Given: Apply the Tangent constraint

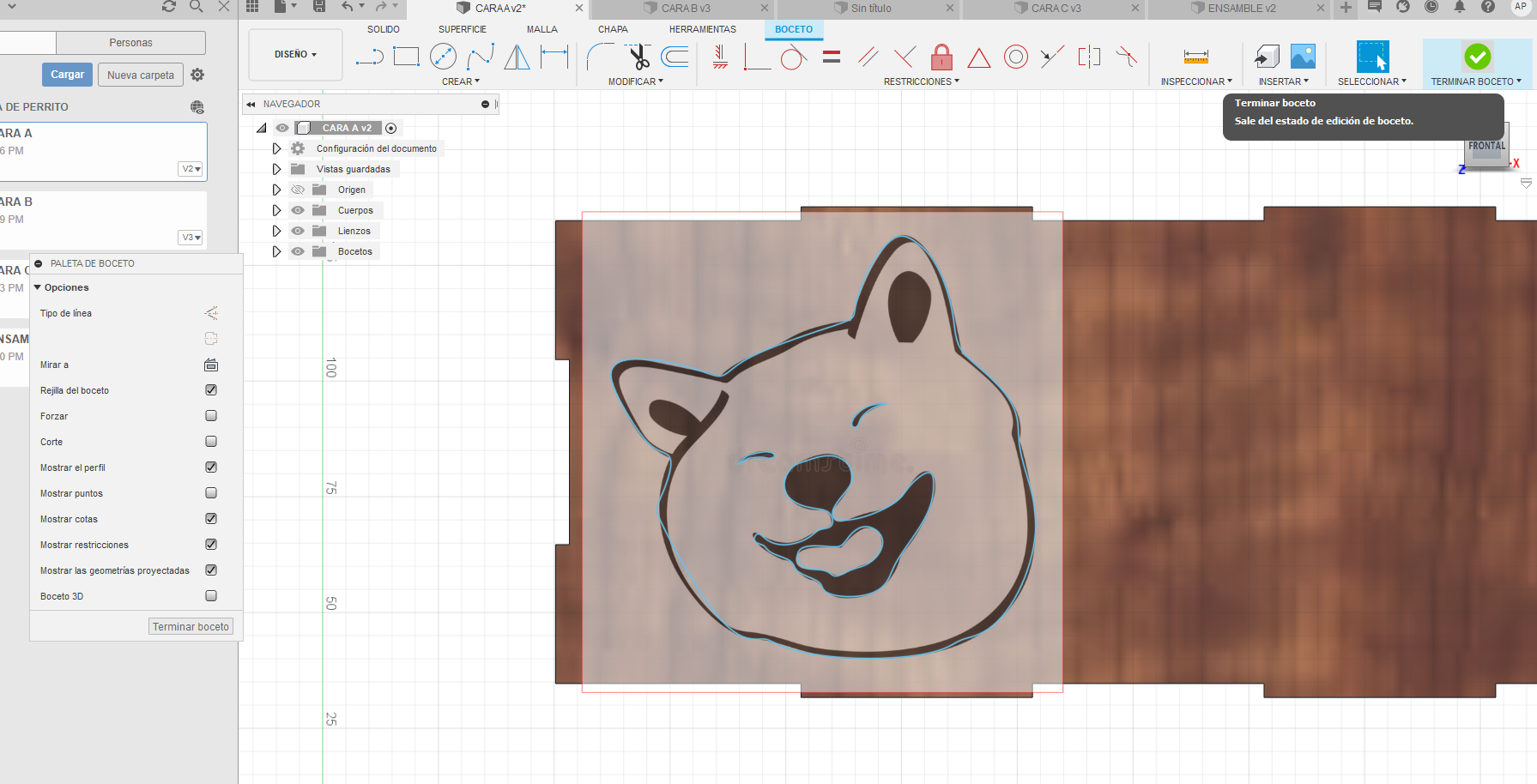Looking at the screenshot, I should click(794, 57).
